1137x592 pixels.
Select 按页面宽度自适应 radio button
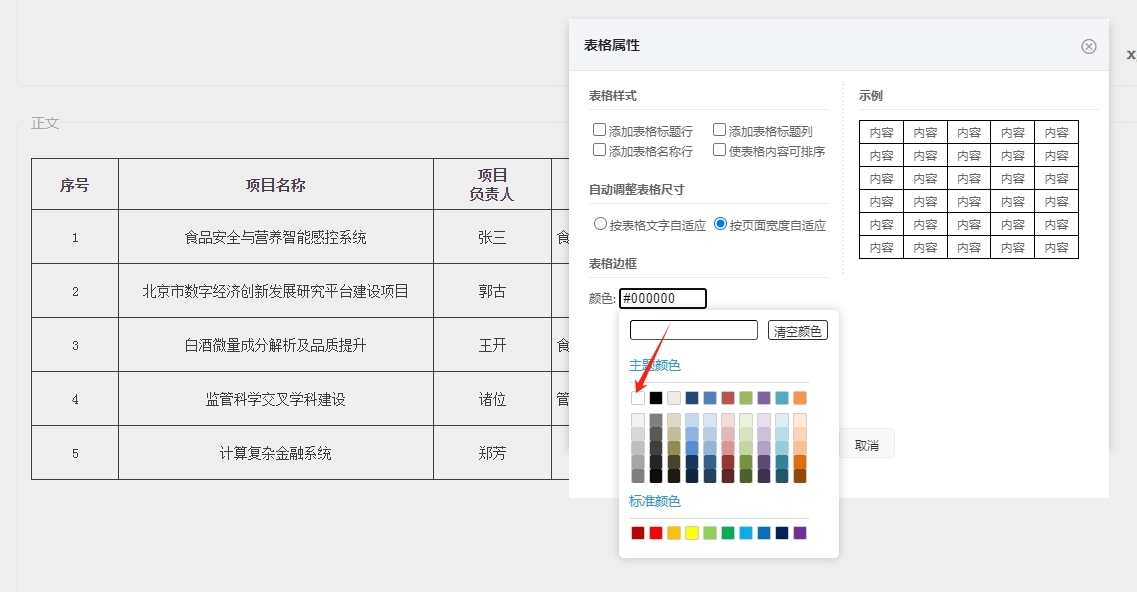(x=721, y=224)
